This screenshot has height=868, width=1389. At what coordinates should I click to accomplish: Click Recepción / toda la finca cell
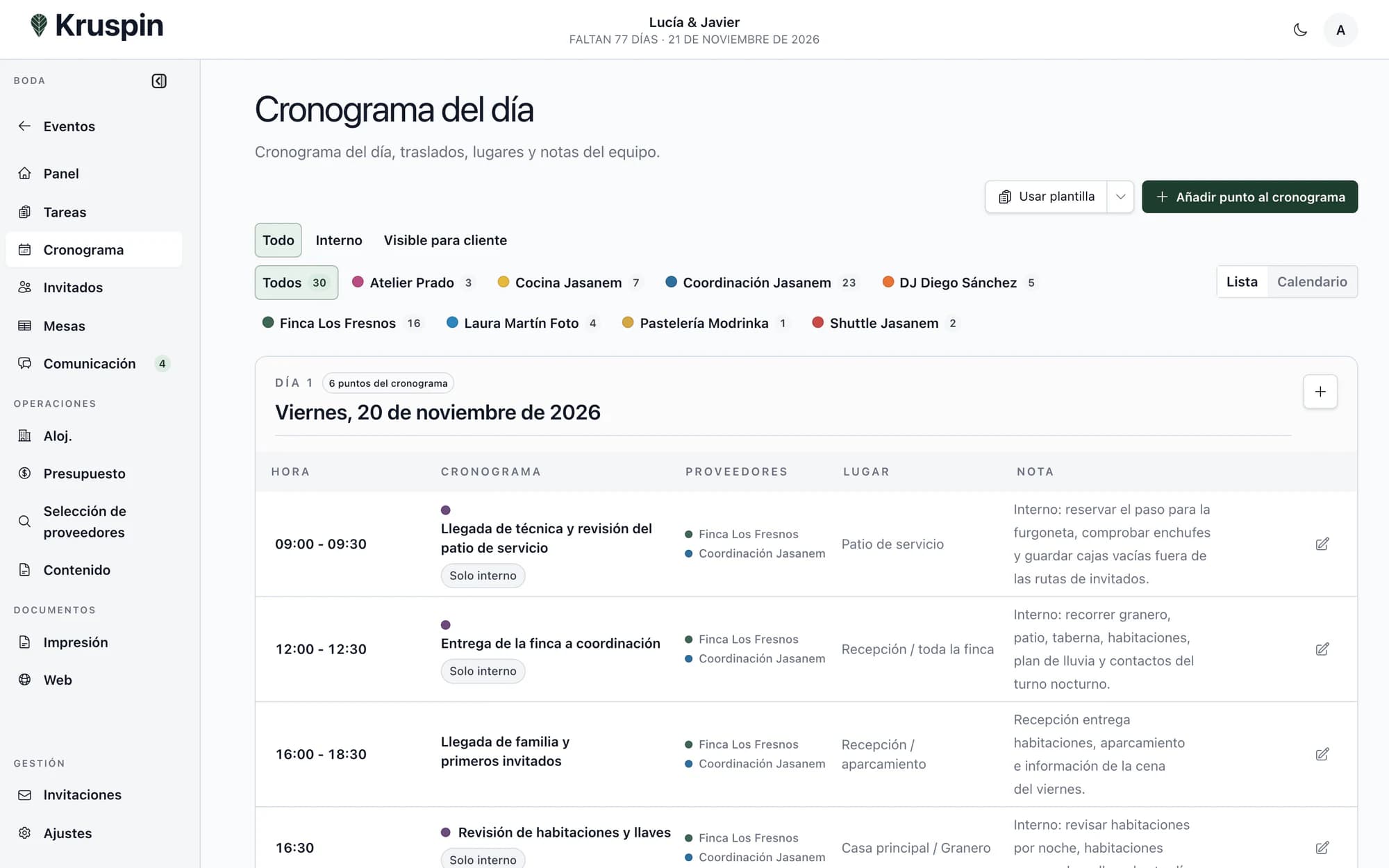pos(917,649)
